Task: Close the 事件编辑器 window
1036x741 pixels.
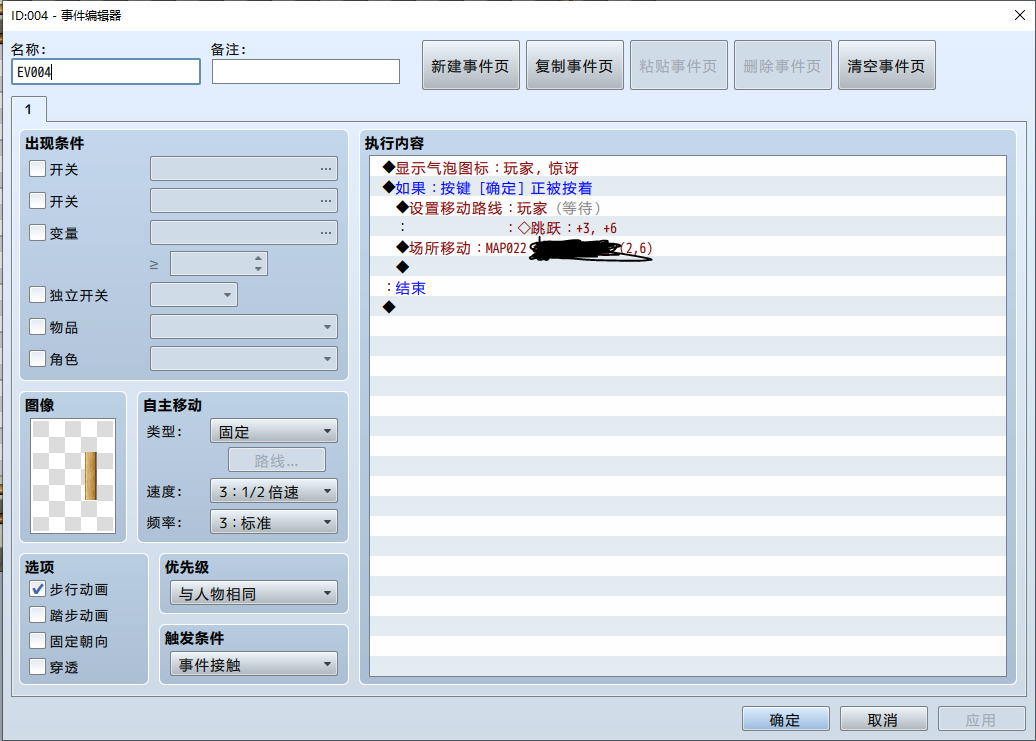Action: (1019, 15)
